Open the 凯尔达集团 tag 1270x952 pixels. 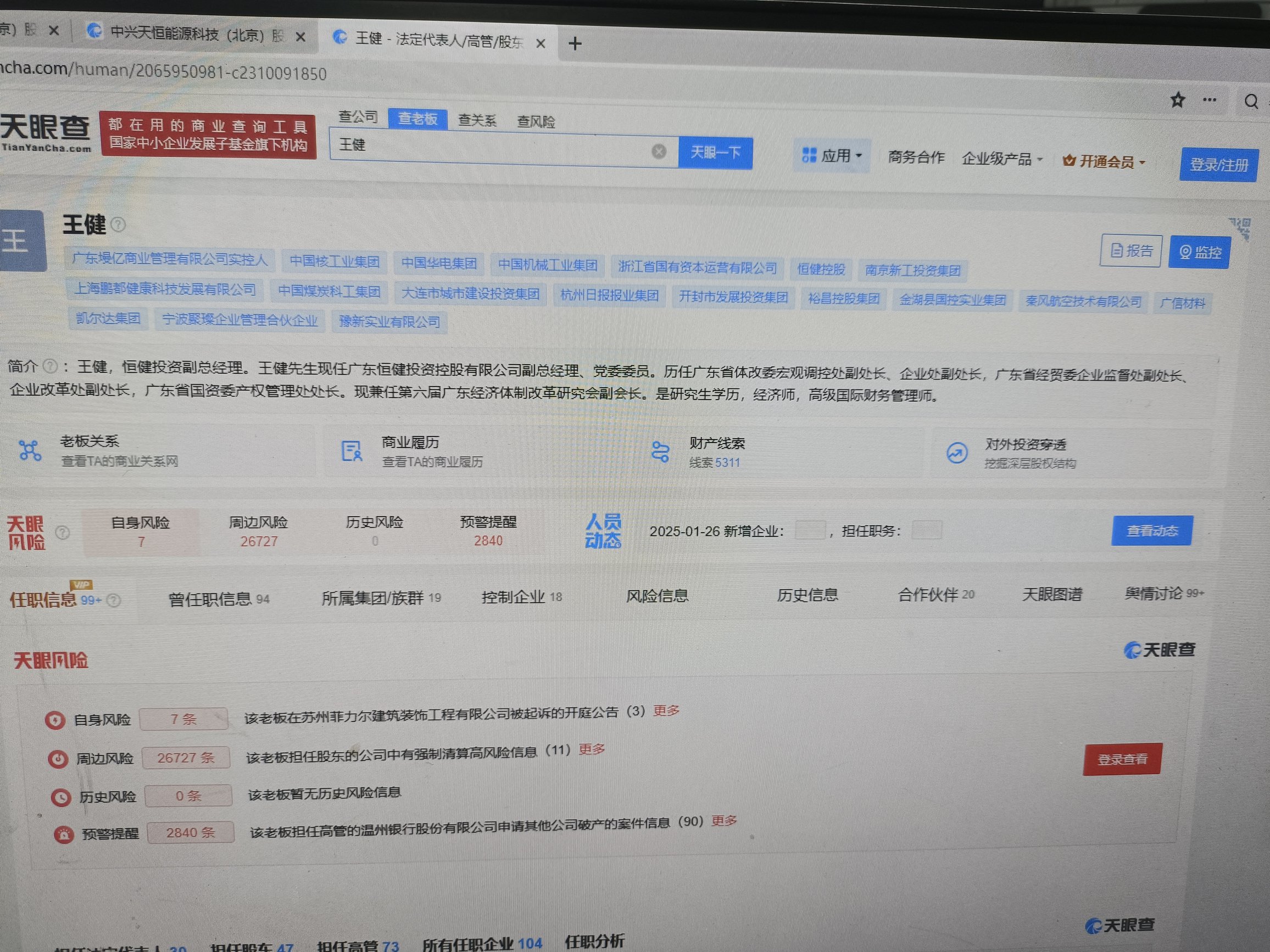click(x=108, y=318)
